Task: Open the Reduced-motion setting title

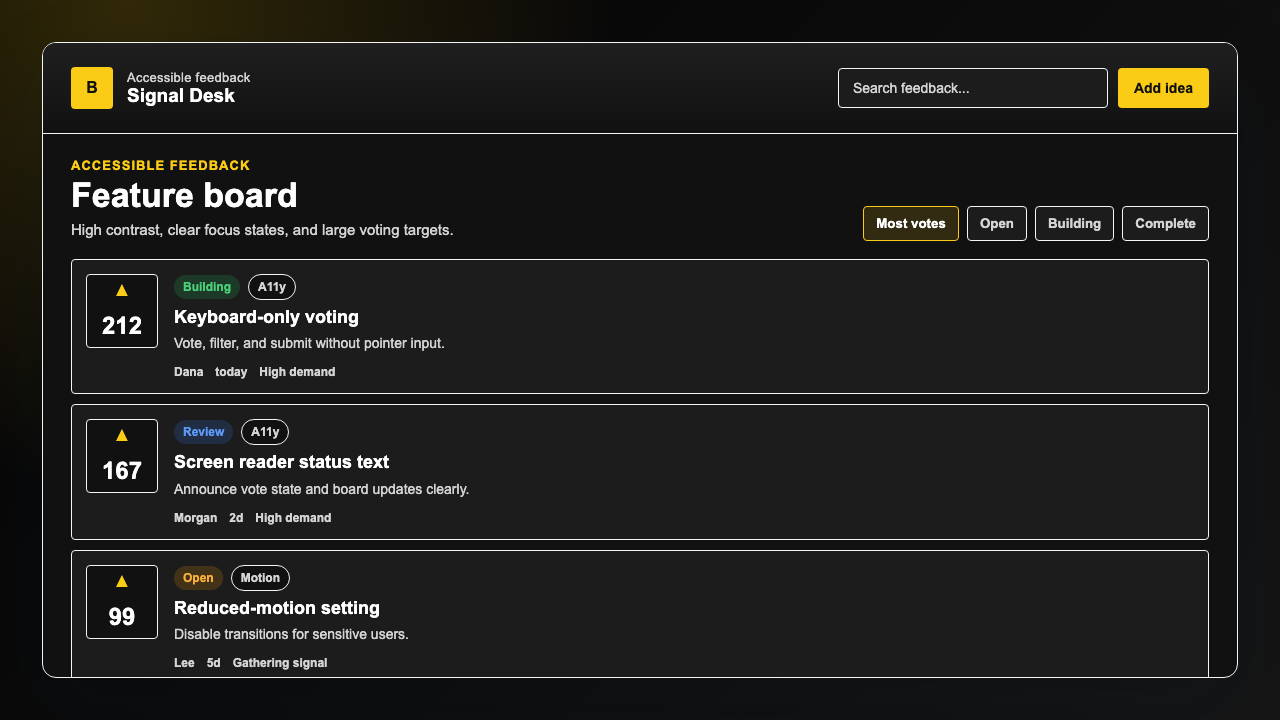Action: coord(277,608)
